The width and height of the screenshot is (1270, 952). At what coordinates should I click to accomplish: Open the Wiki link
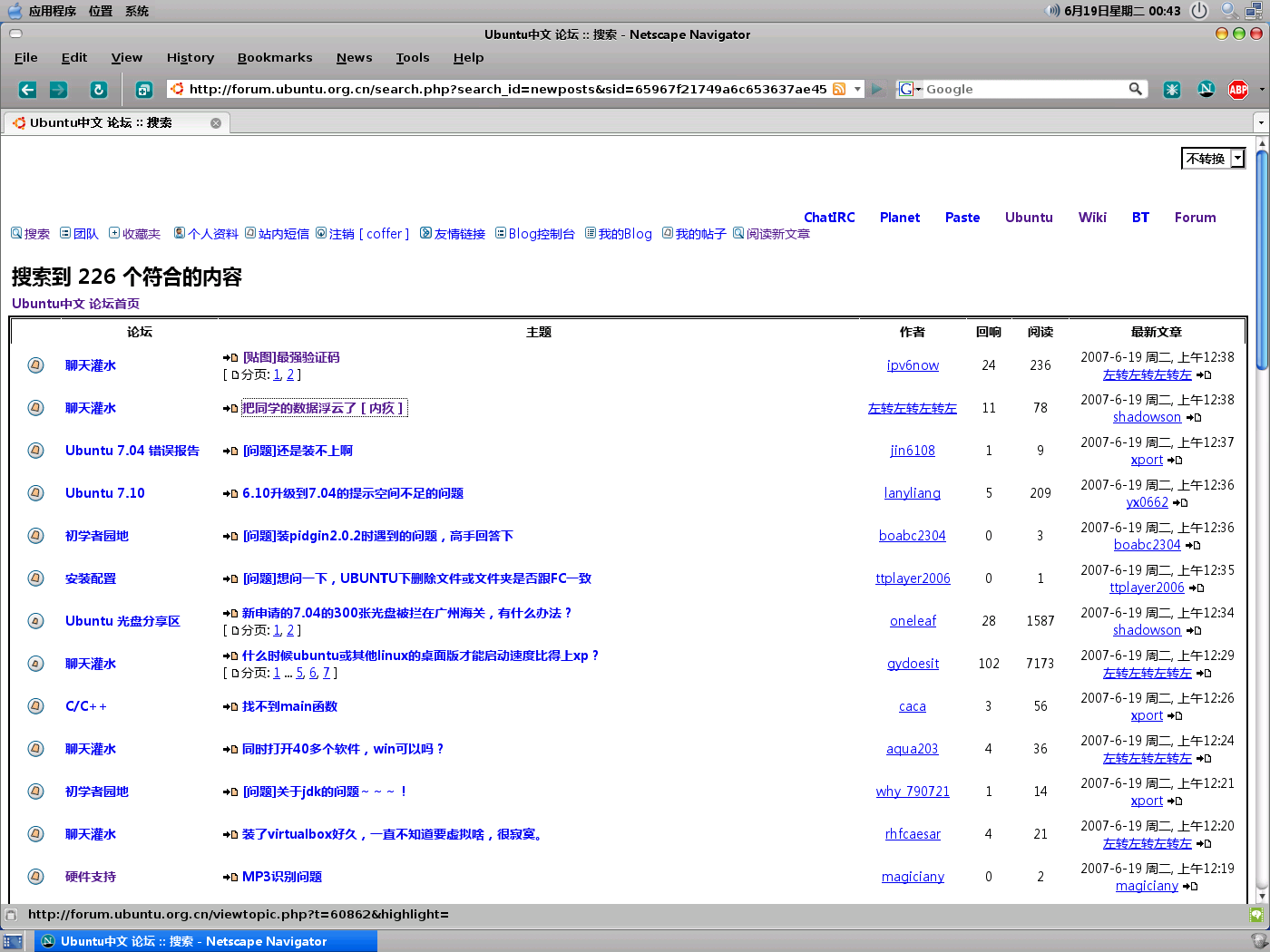coord(1092,218)
